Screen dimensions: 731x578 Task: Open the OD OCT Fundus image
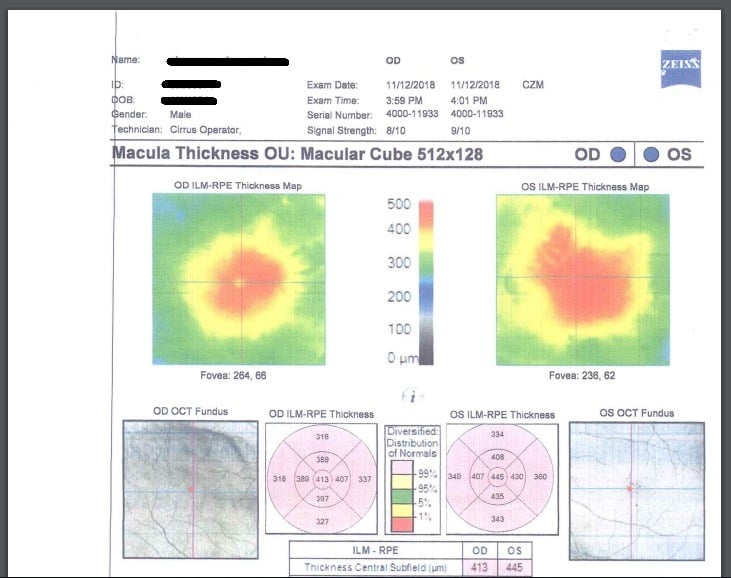(x=188, y=488)
